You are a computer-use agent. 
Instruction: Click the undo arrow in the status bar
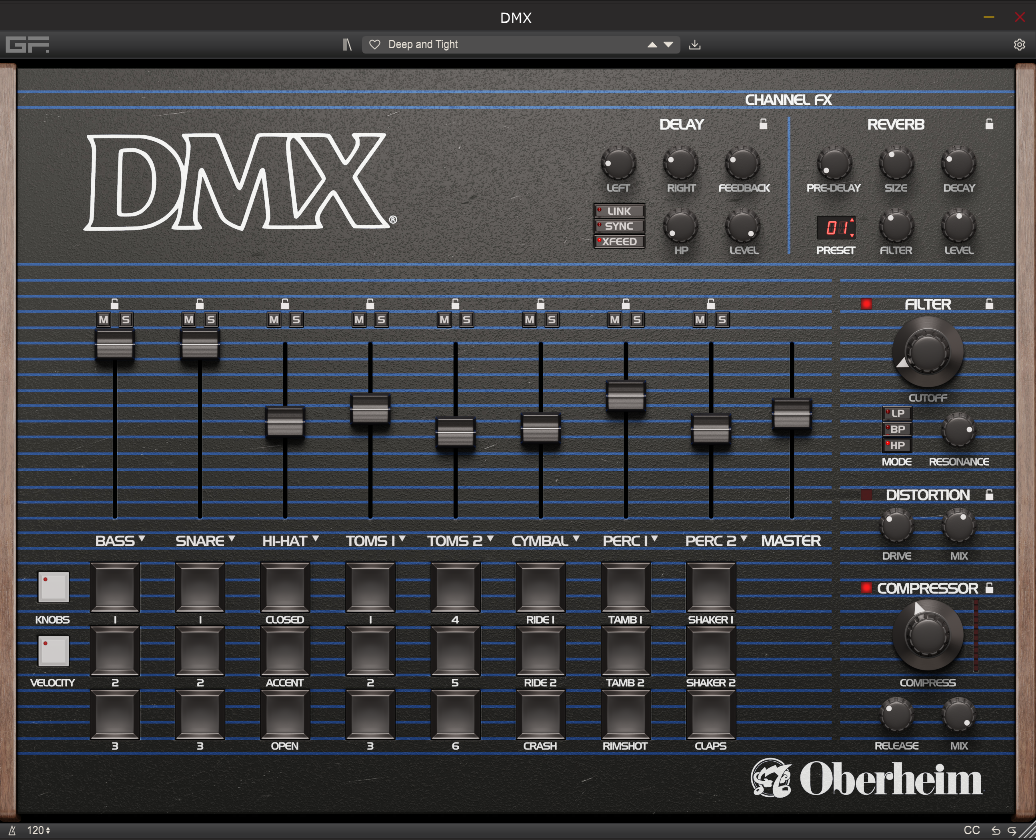[996, 830]
